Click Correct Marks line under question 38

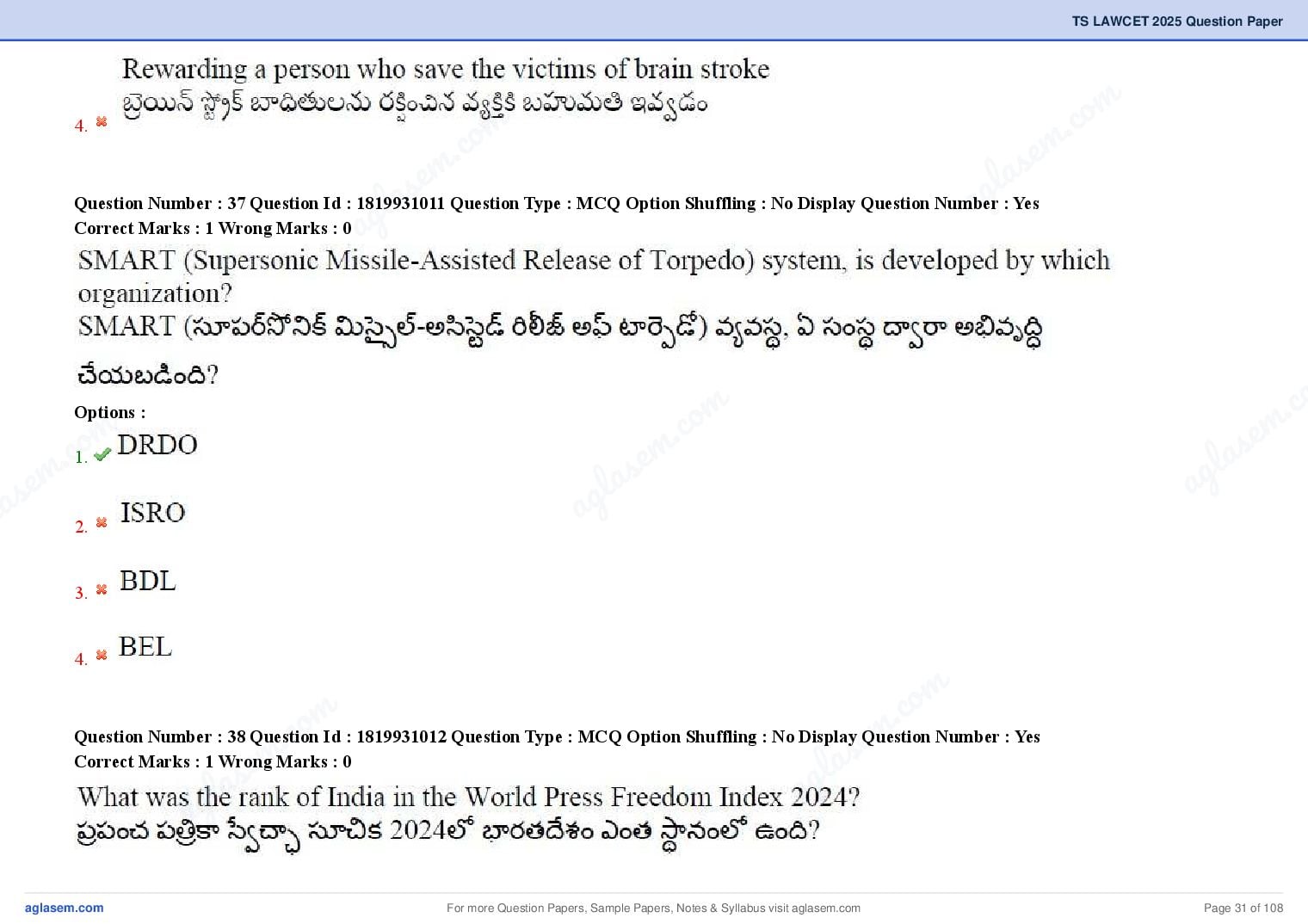[x=213, y=761]
